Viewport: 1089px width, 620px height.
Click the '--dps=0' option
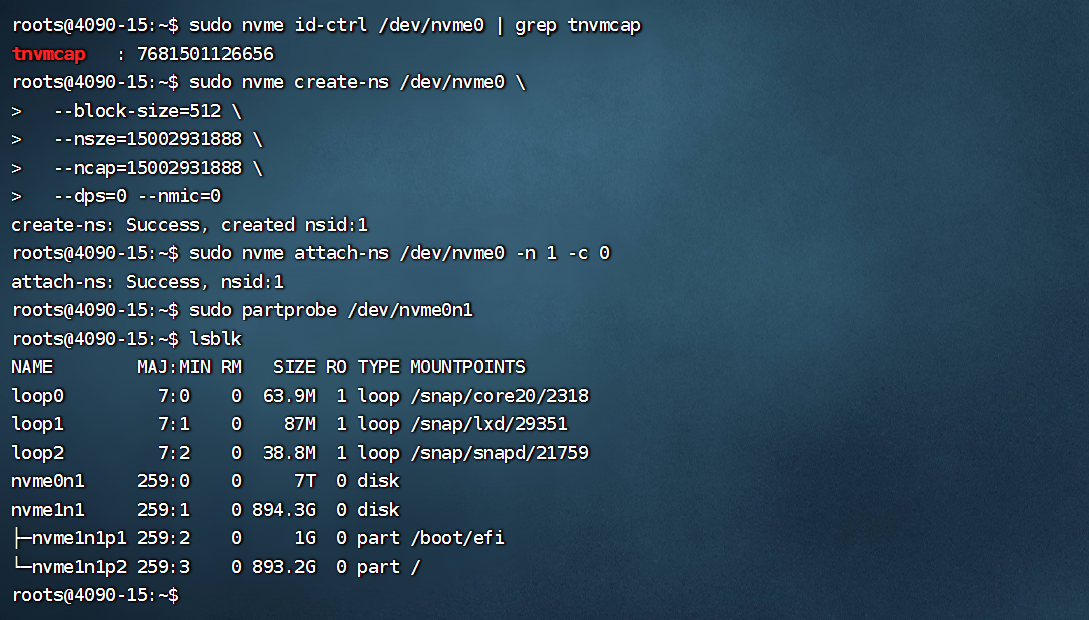tap(90, 196)
